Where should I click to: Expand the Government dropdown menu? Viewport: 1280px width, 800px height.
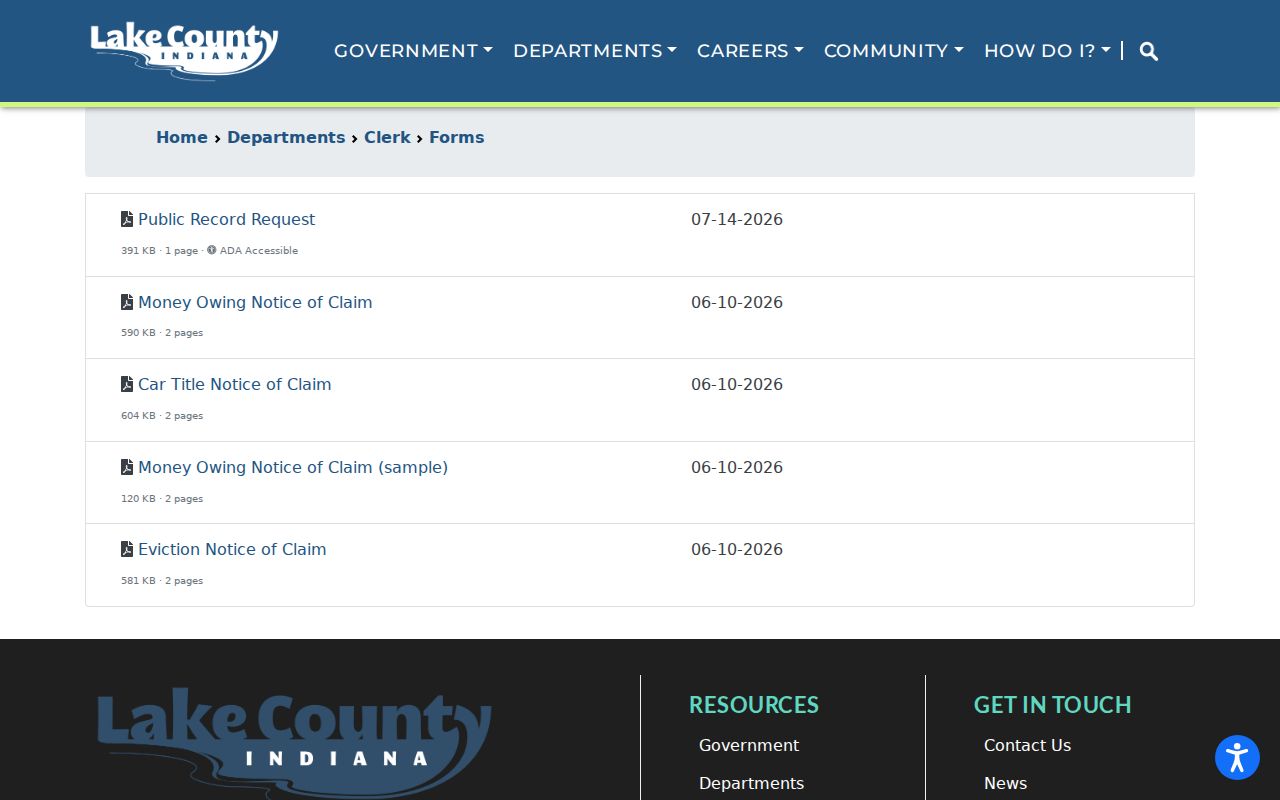[x=413, y=51]
